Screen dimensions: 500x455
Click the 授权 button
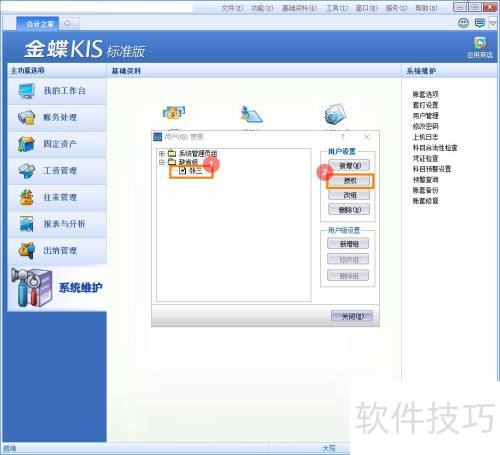click(350, 181)
